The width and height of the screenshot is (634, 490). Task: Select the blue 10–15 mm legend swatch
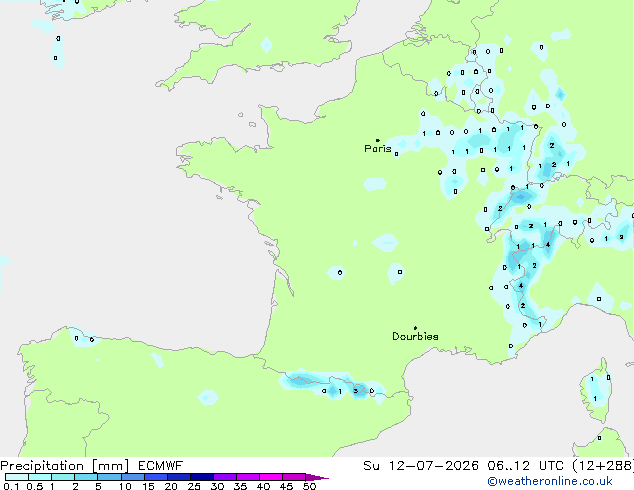click(133, 477)
